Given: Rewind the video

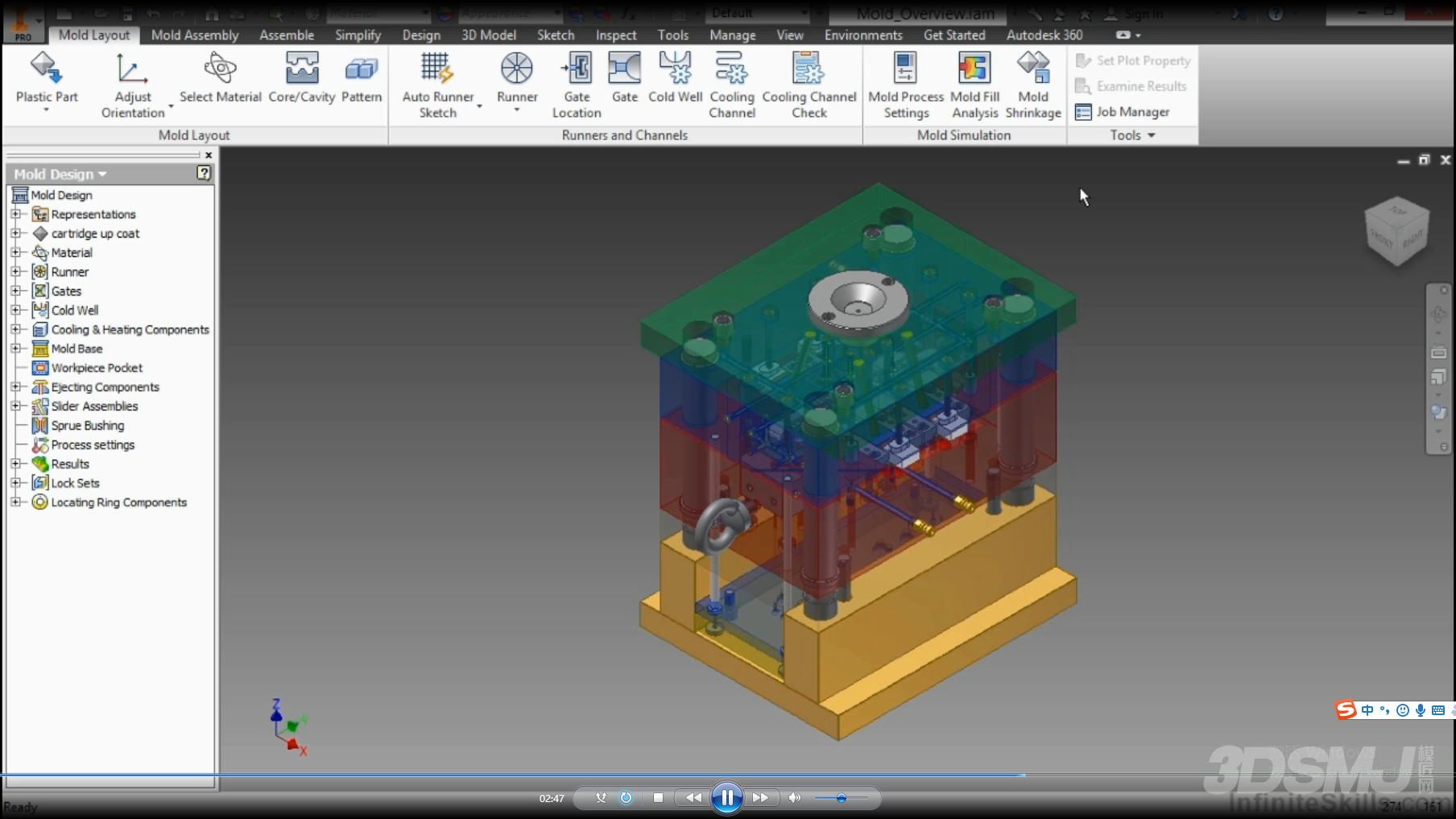Looking at the screenshot, I should (x=693, y=798).
